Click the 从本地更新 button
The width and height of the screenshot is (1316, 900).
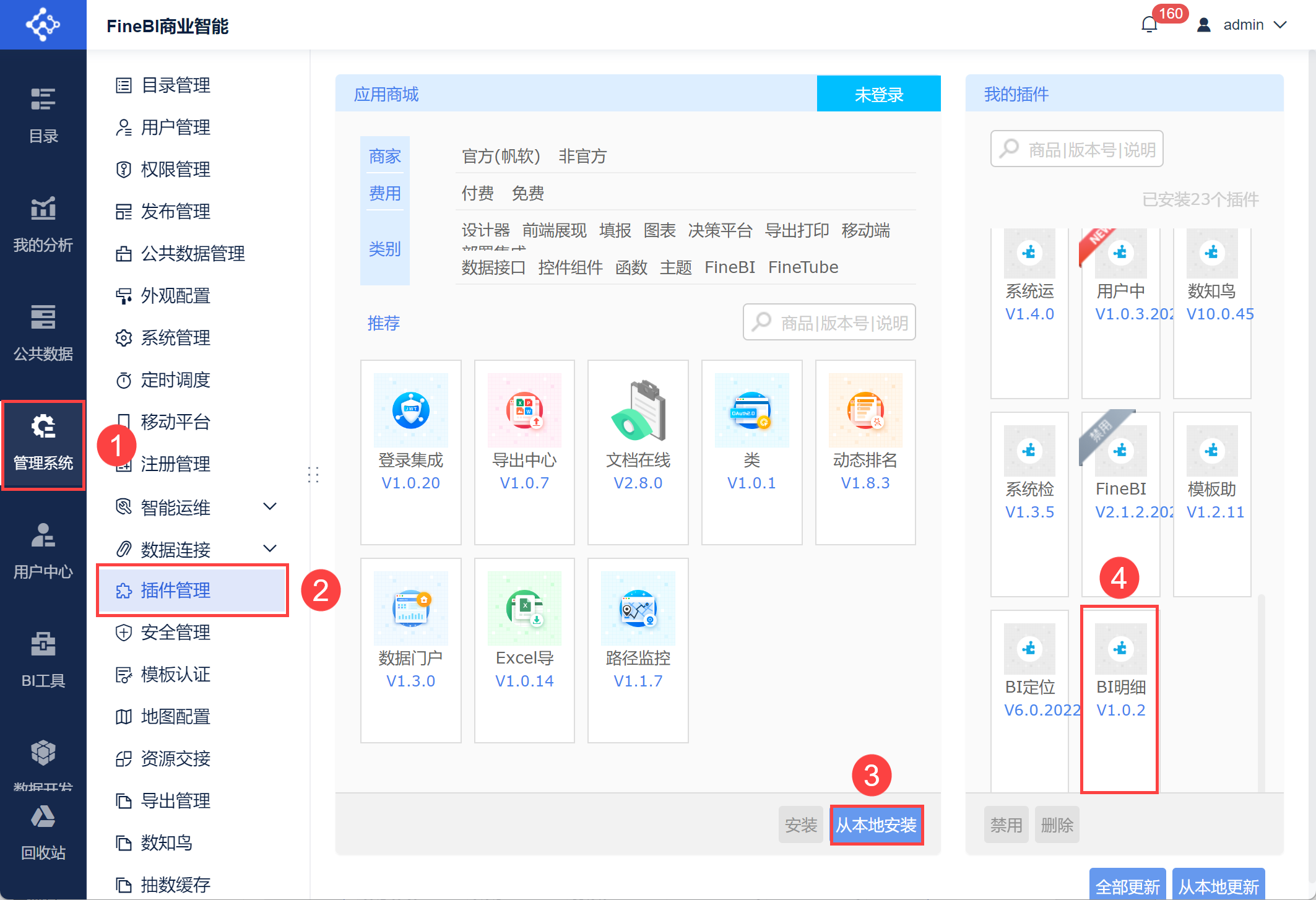1219,885
